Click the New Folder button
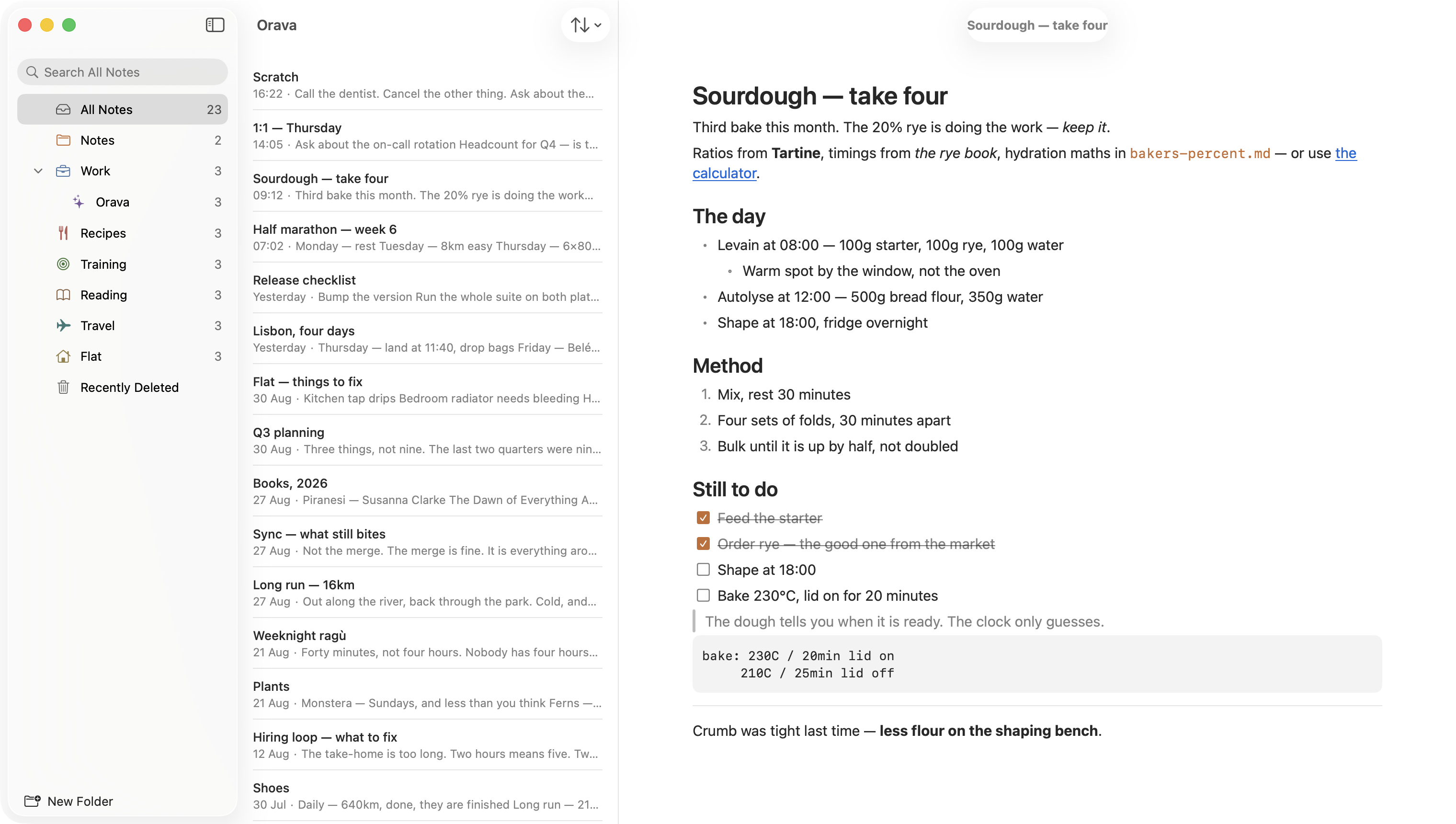This screenshot has width=1456, height=824. tap(68, 801)
